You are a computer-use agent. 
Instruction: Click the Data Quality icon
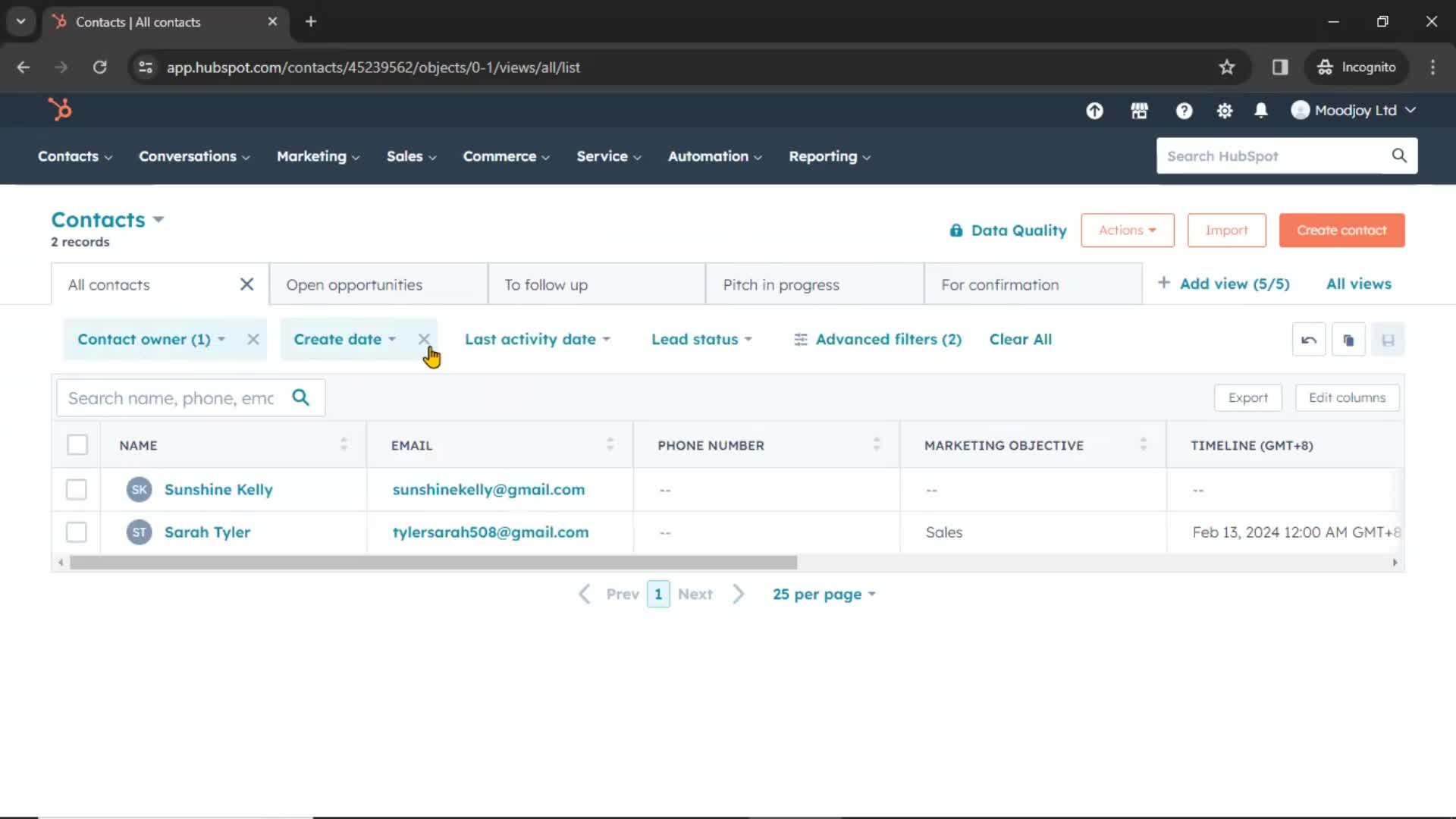tap(955, 230)
